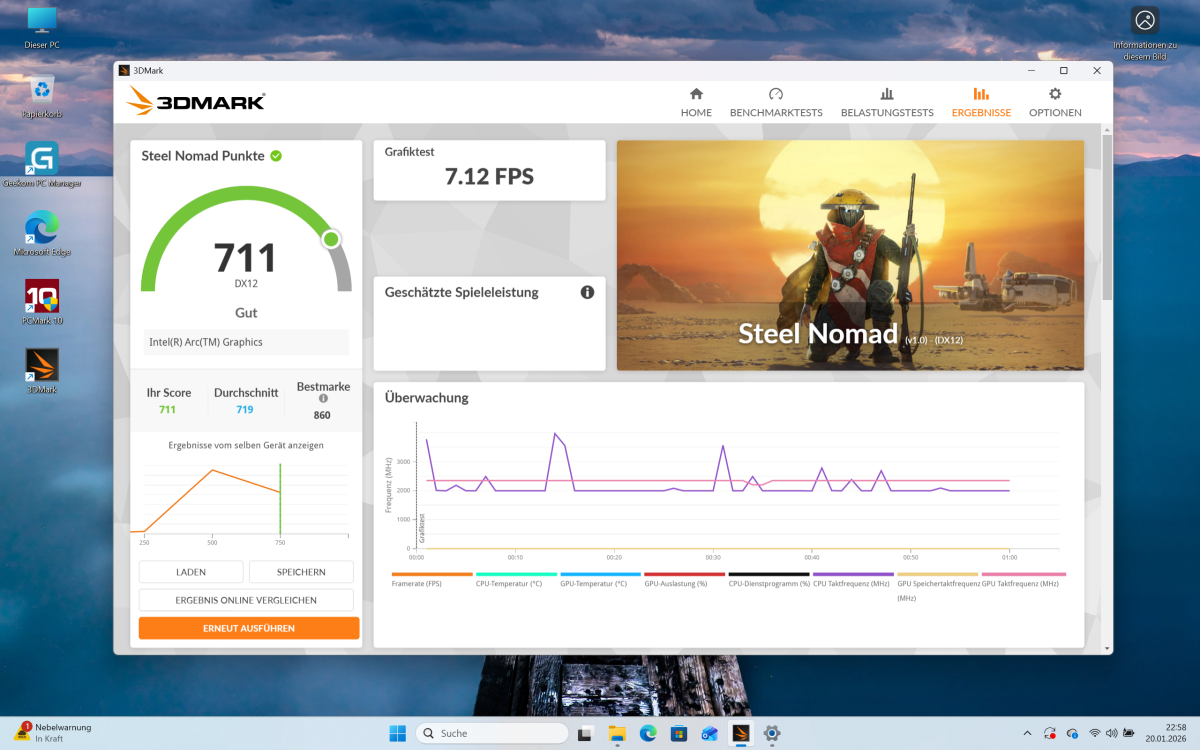Select the Durchschnitt score column
1200x750 pixels.
click(245, 399)
